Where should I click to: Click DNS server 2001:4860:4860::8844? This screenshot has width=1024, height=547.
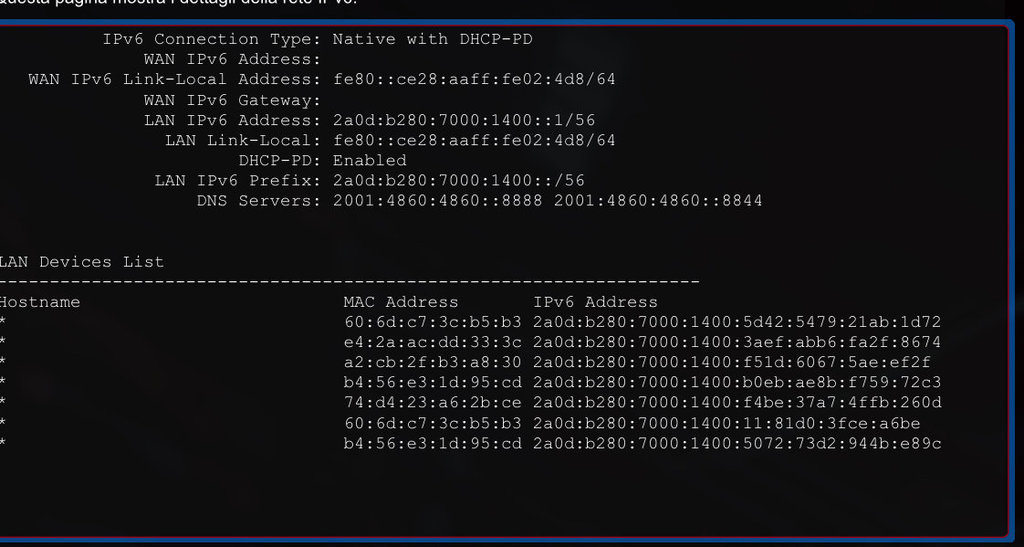click(x=658, y=201)
